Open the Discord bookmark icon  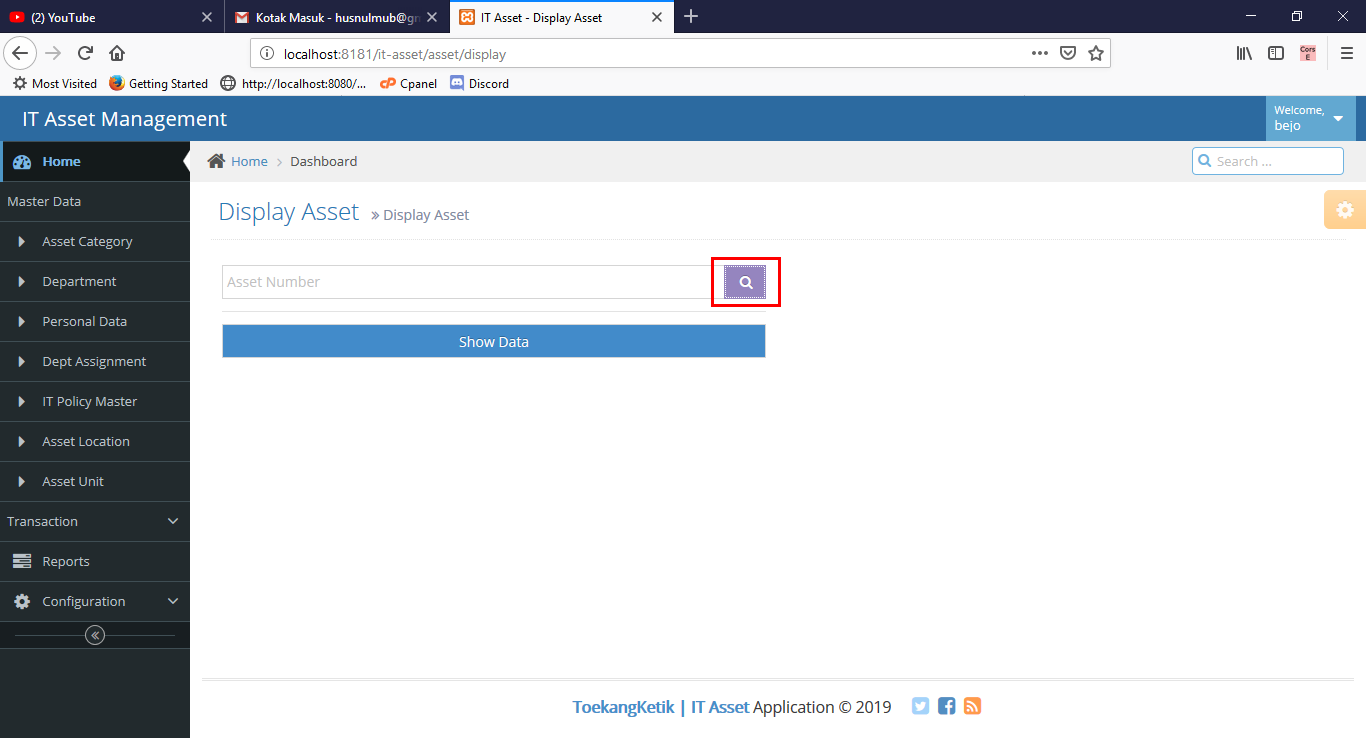tap(456, 83)
